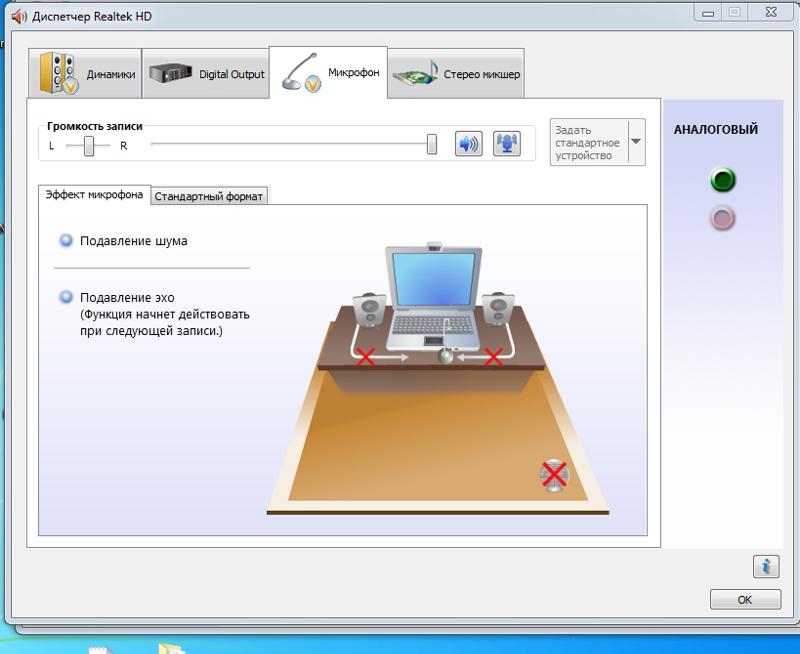Click the Realtek speaker icon in title bar
This screenshot has height=654, width=800.
coord(18,17)
